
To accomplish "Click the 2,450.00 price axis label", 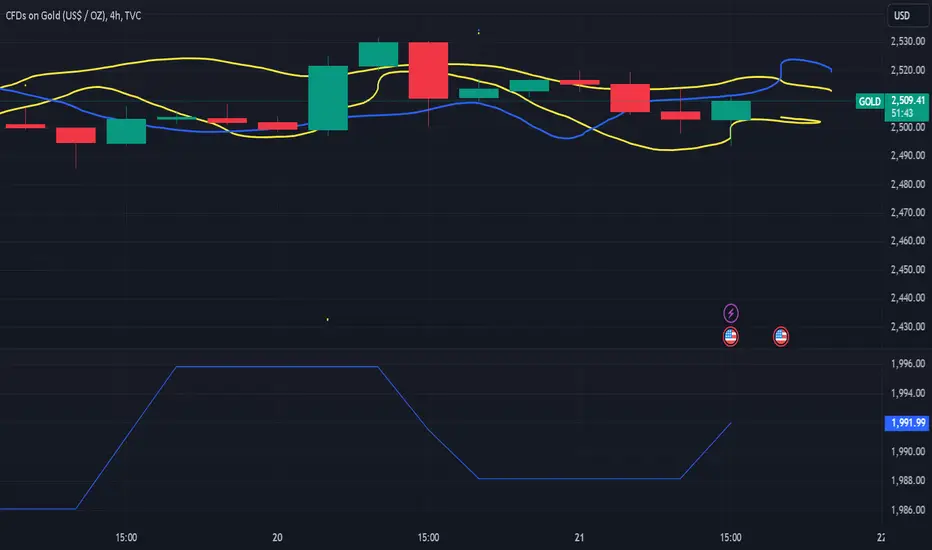I will [x=908, y=269].
